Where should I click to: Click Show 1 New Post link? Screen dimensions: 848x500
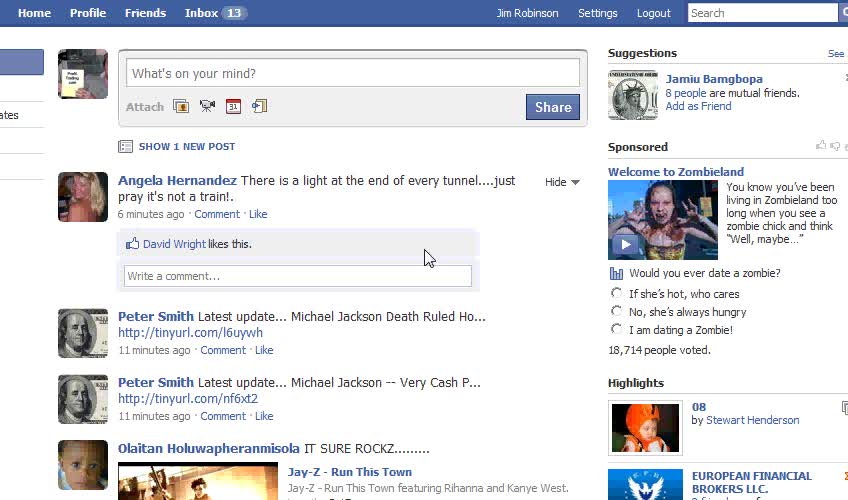[x=187, y=146]
